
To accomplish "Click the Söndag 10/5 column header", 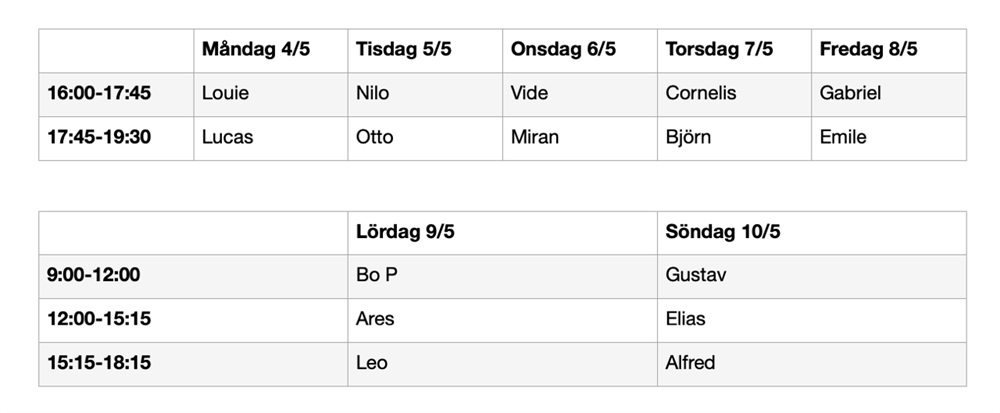I will [x=722, y=233].
